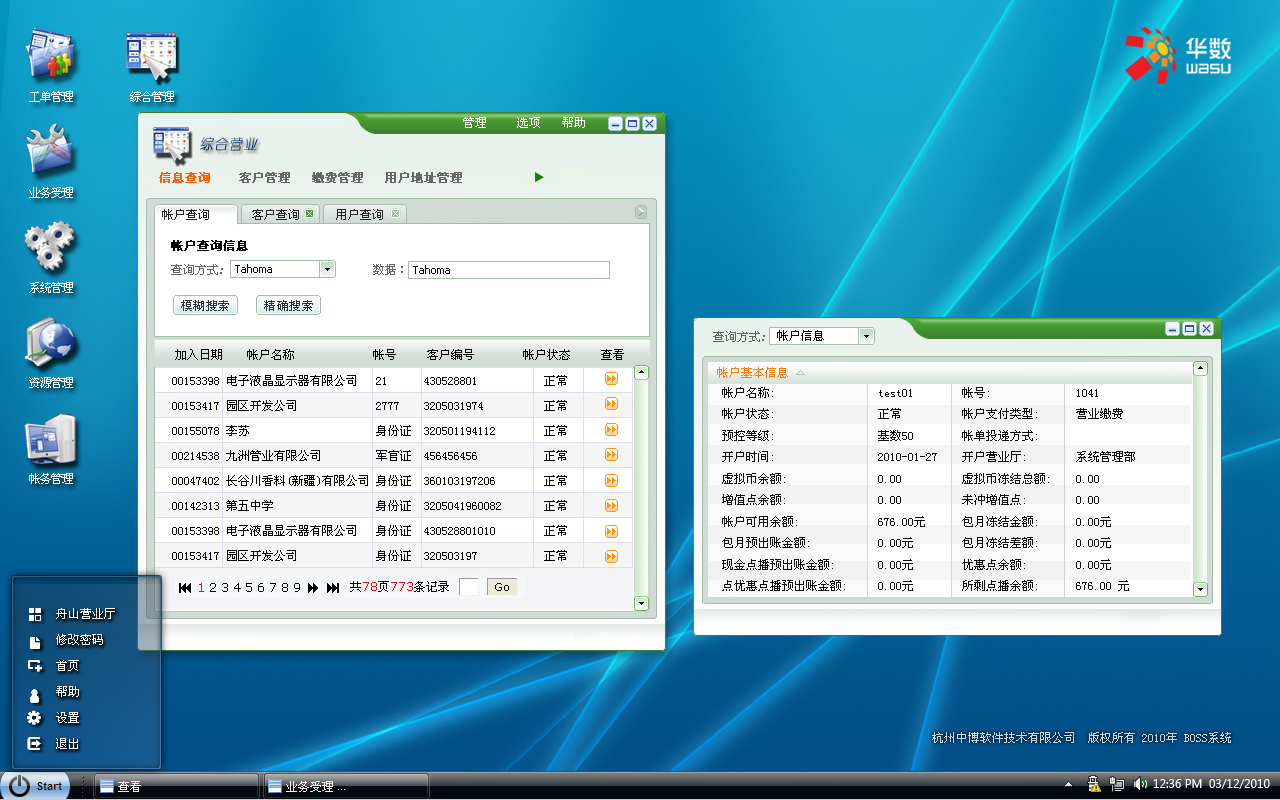This screenshot has height=800, width=1280.
Task: Click view icon for 长谷川香料 row
Action: point(611,479)
